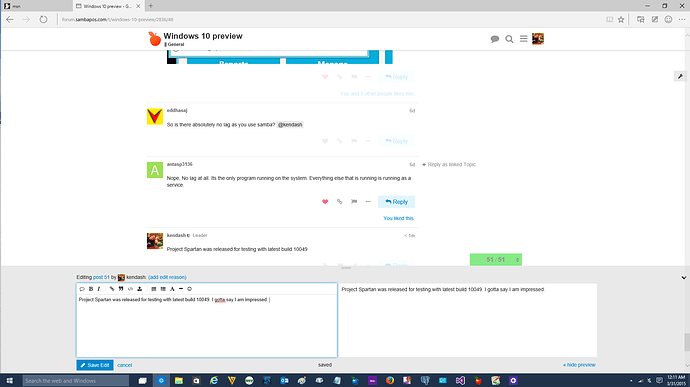Open File Explorer from taskbar

[179, 380]
